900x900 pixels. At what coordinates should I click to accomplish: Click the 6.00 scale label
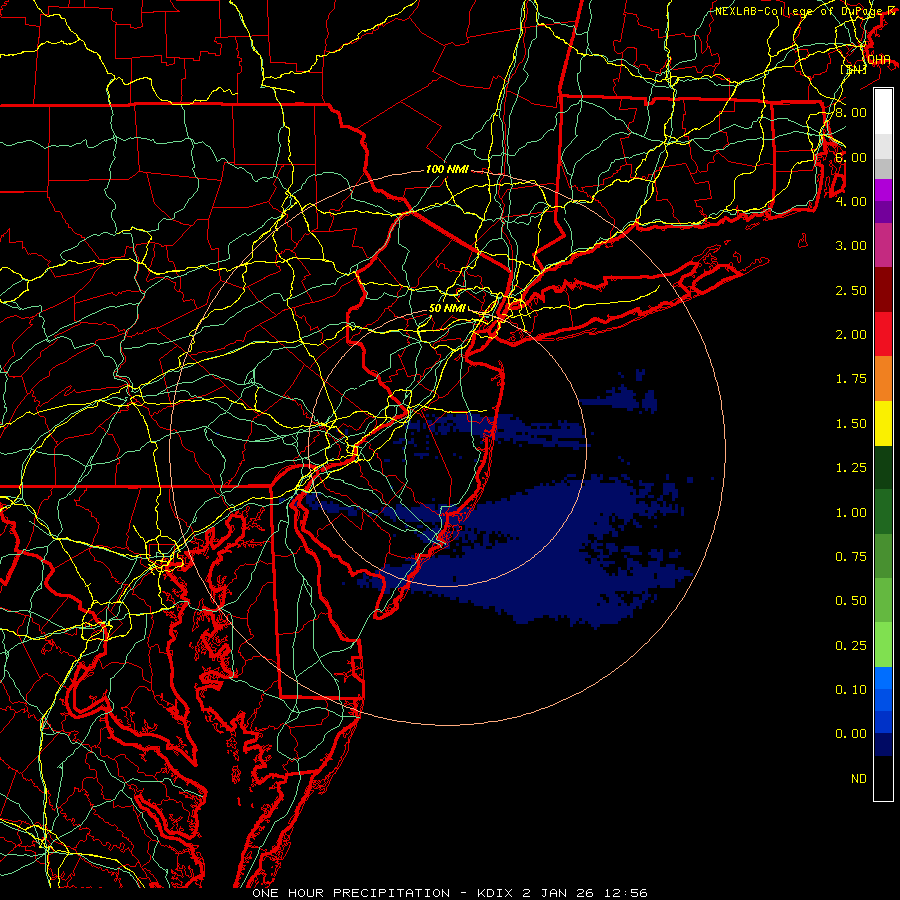(x=851, y=157)
